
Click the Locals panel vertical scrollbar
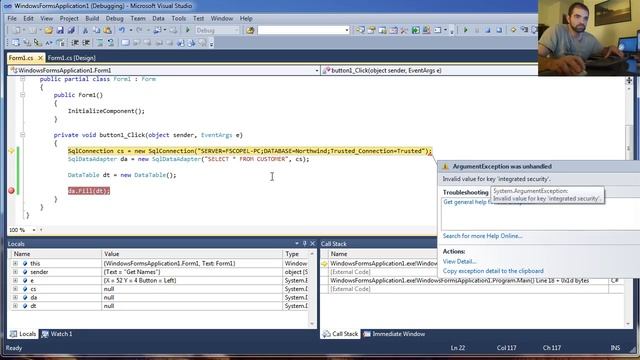tap(312, 289)
